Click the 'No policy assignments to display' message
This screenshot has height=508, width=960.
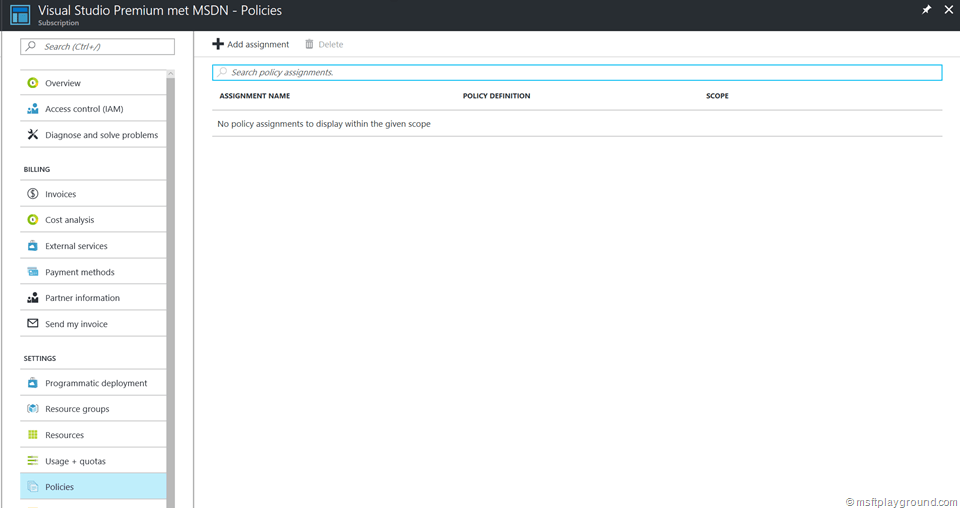[x=324, y=124]
